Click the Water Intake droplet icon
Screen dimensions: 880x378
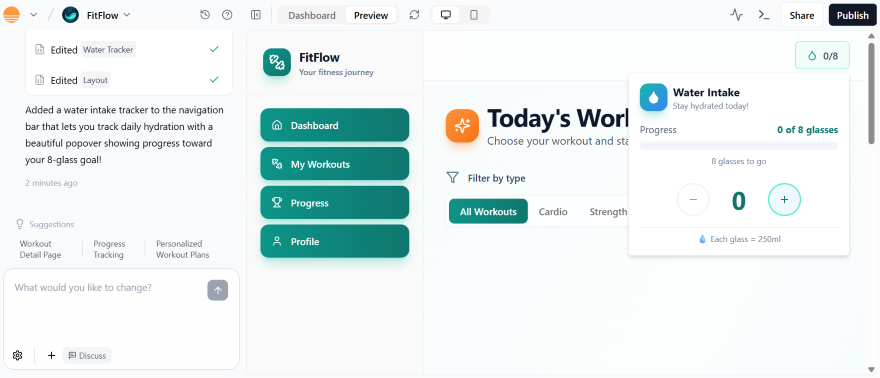click(653, 98)
